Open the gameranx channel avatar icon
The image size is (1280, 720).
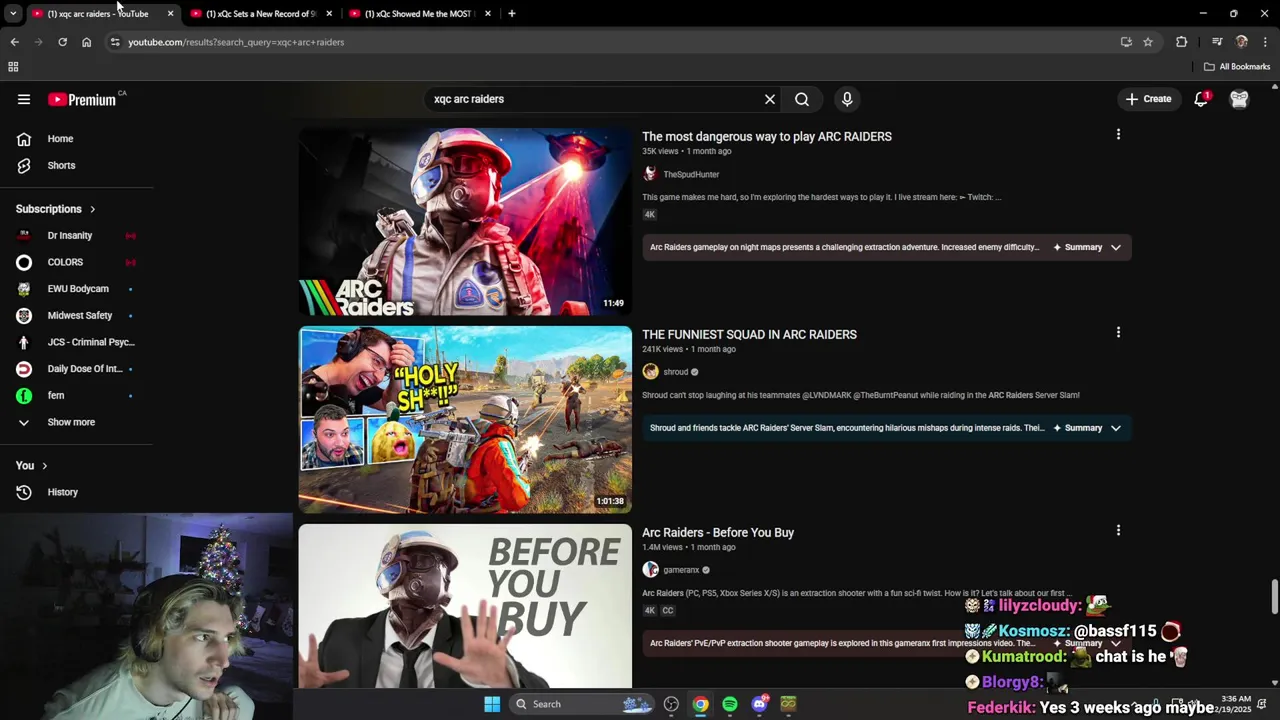(x=650, y=570)
